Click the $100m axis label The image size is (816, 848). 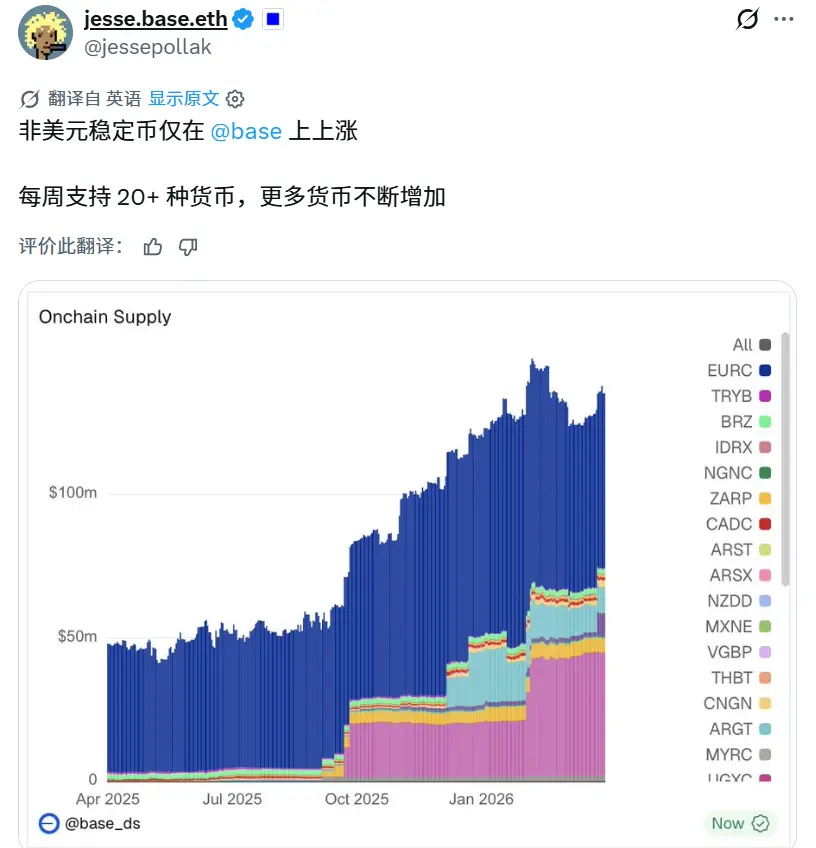(x=73, y=492)
